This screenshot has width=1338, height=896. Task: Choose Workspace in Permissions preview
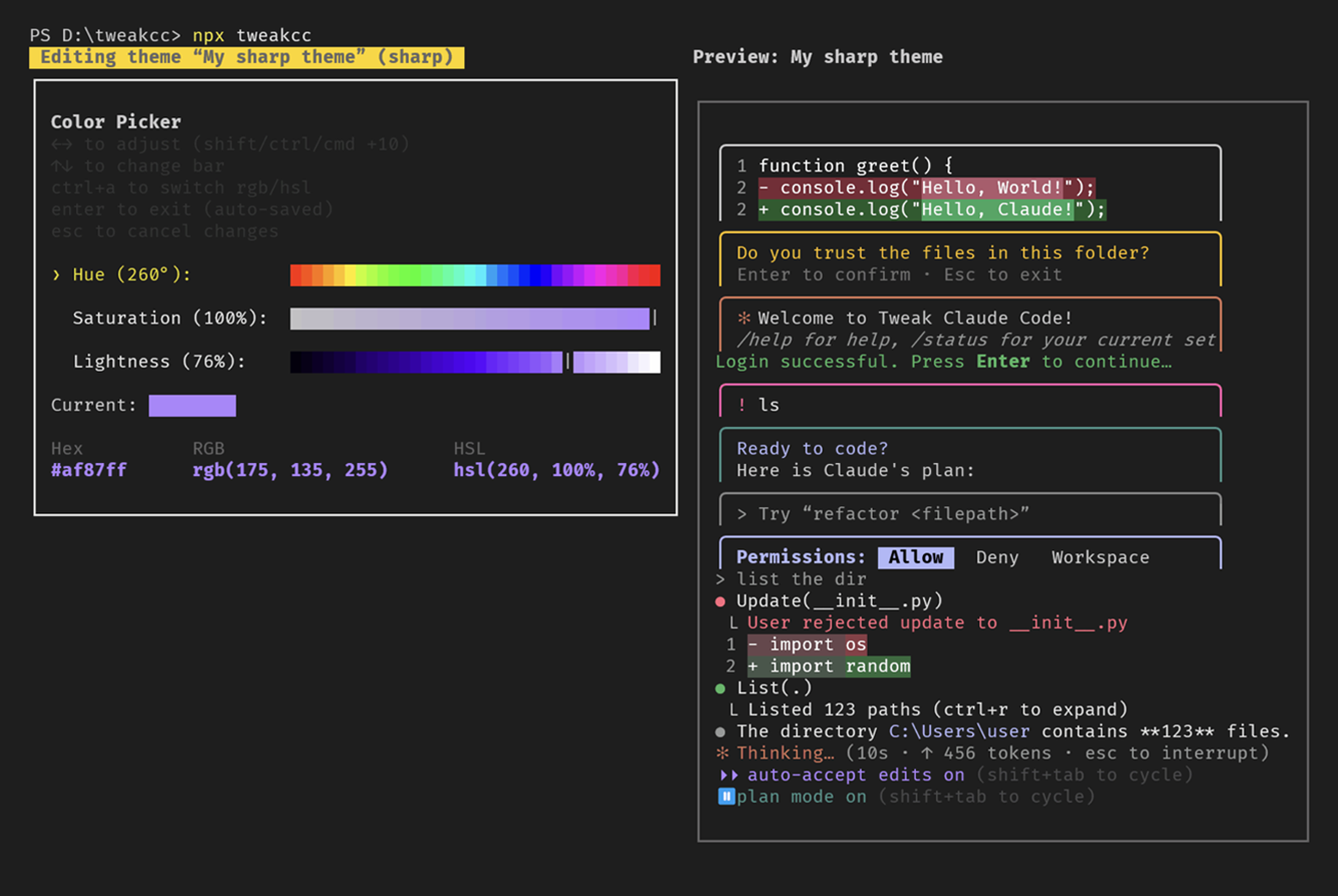pos(1100,557)
